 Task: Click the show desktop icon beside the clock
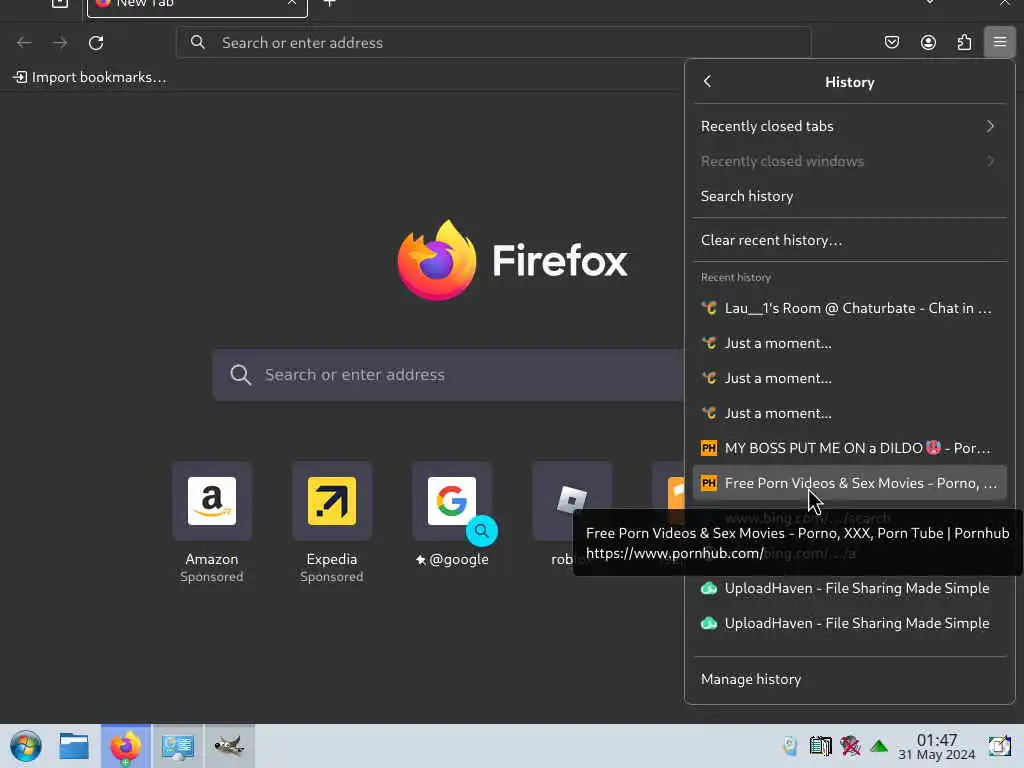pyautogui.click(x=1000, y=746)
